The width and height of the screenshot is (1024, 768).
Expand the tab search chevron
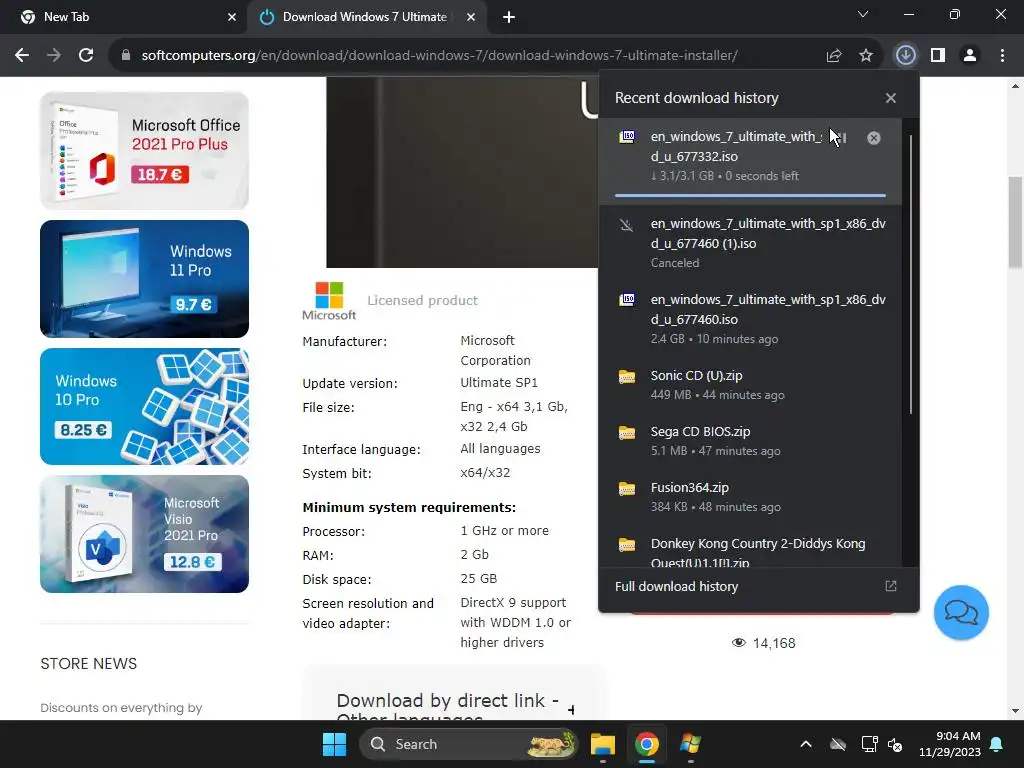point(863,14)
